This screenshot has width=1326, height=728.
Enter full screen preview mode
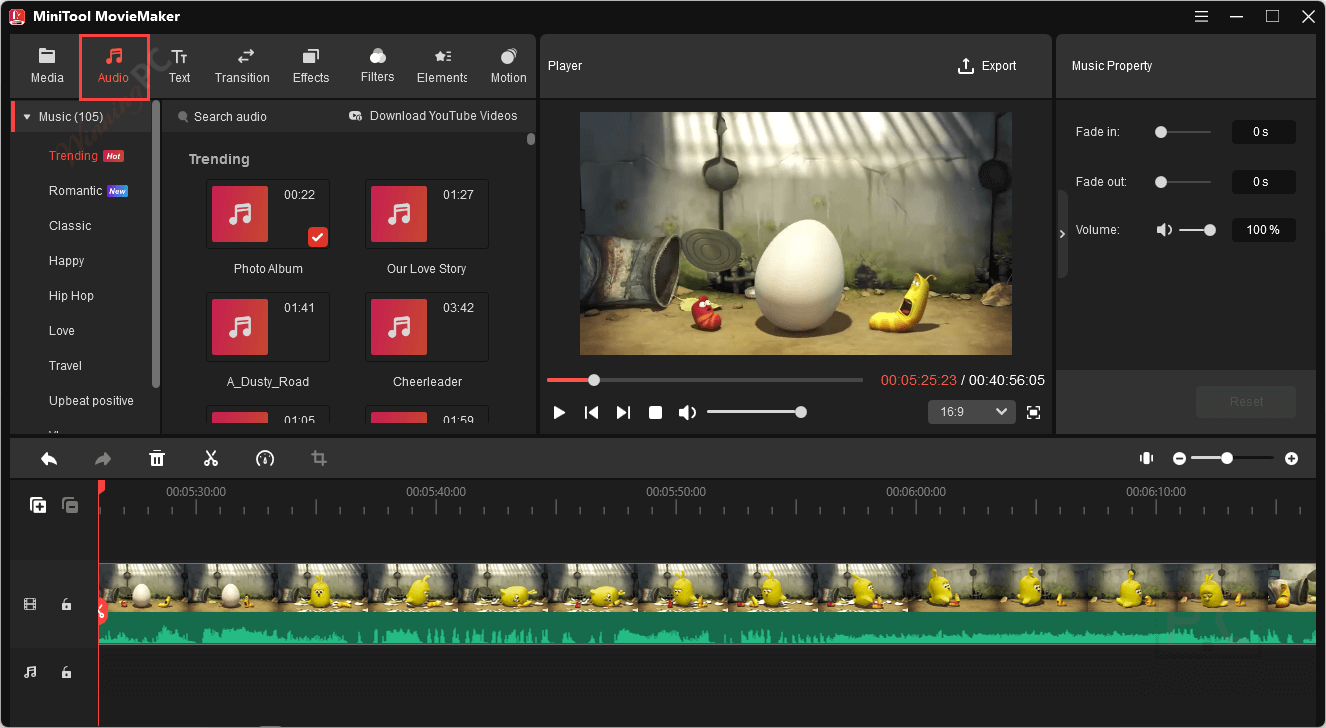[x=1034, y=412]
